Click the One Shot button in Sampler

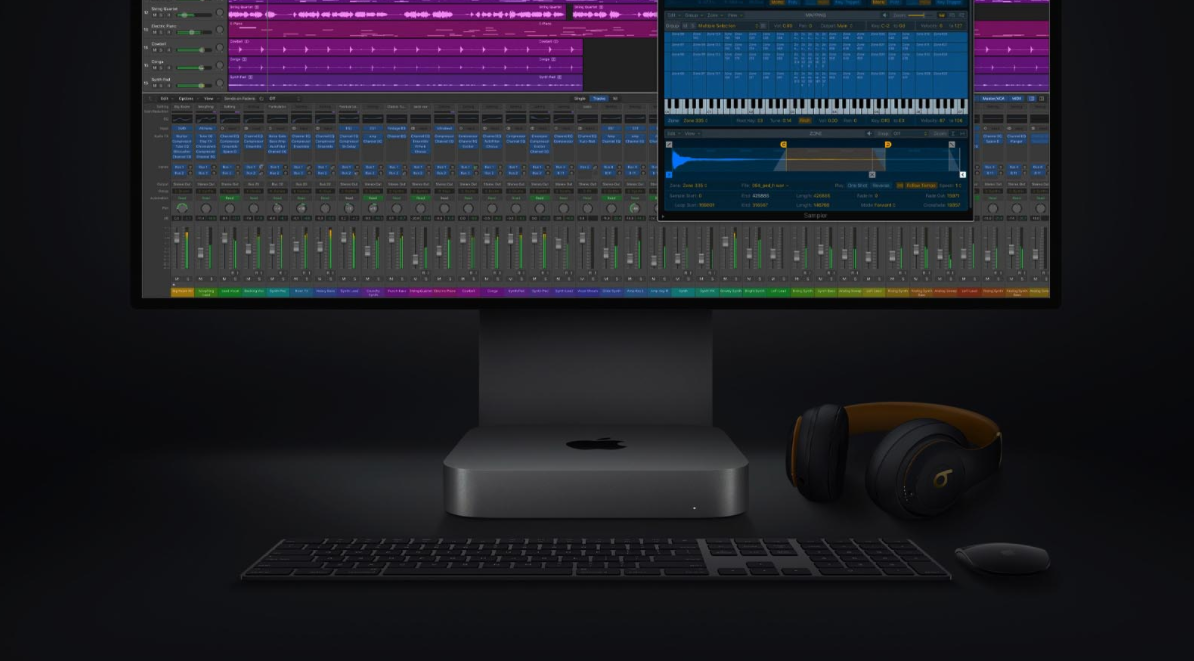[x=857, y=185]
